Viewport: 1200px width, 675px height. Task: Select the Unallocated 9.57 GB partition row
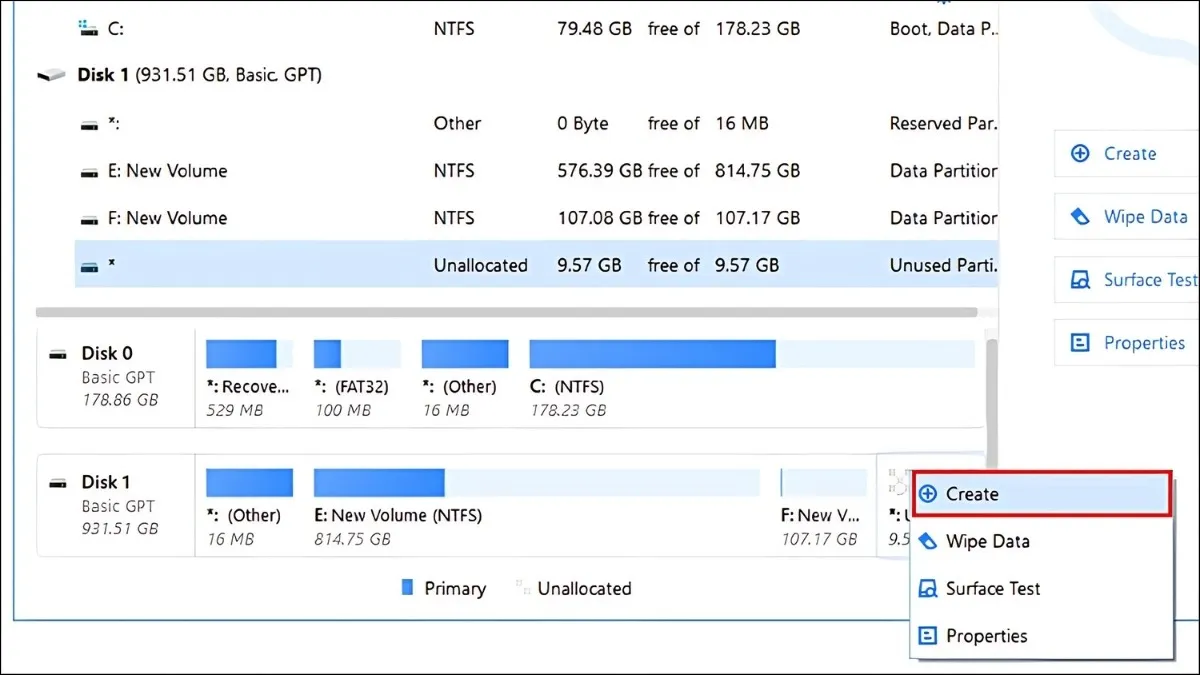pos(500,265)
